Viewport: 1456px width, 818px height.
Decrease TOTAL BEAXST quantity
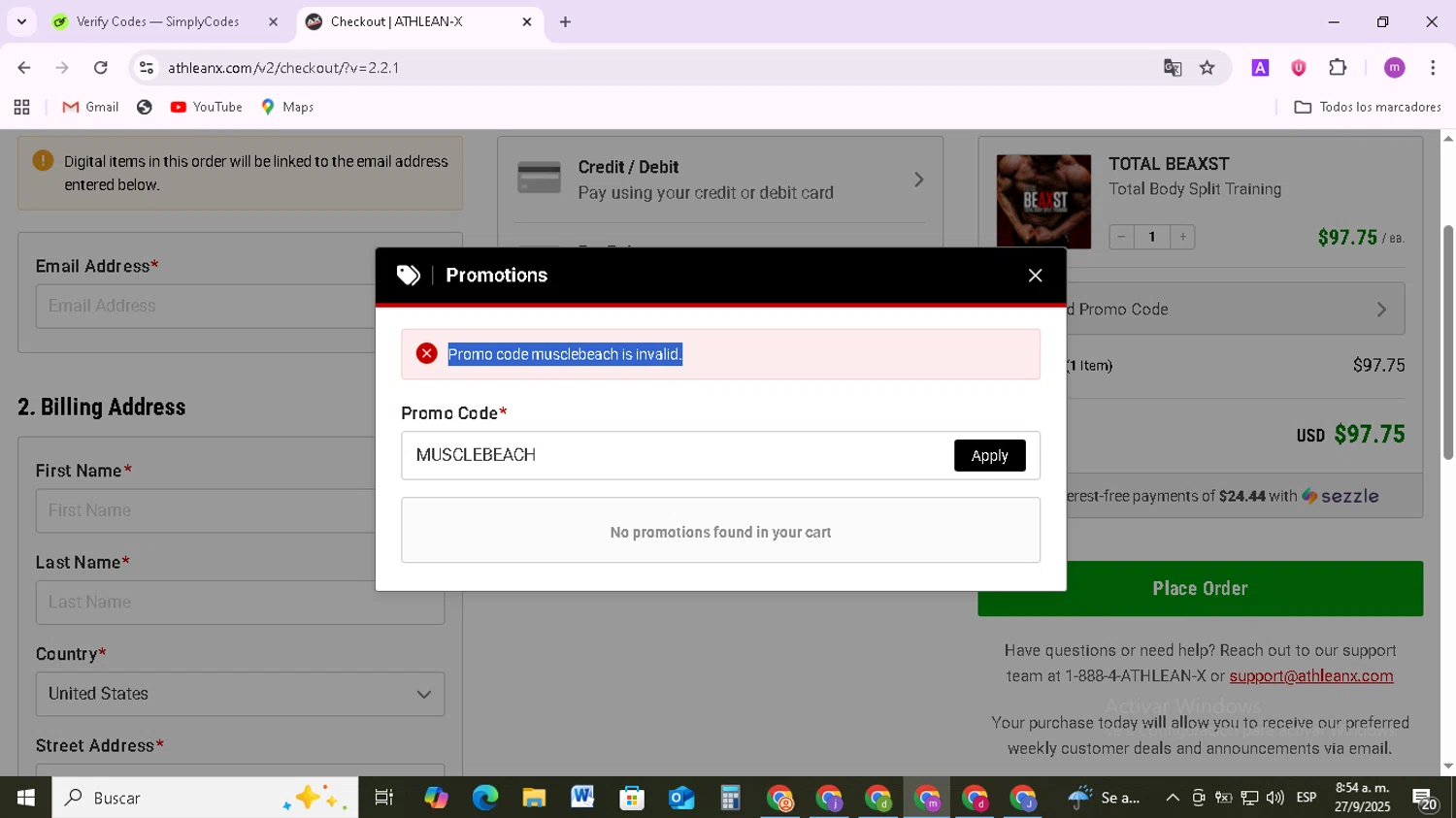[1121, 237]
